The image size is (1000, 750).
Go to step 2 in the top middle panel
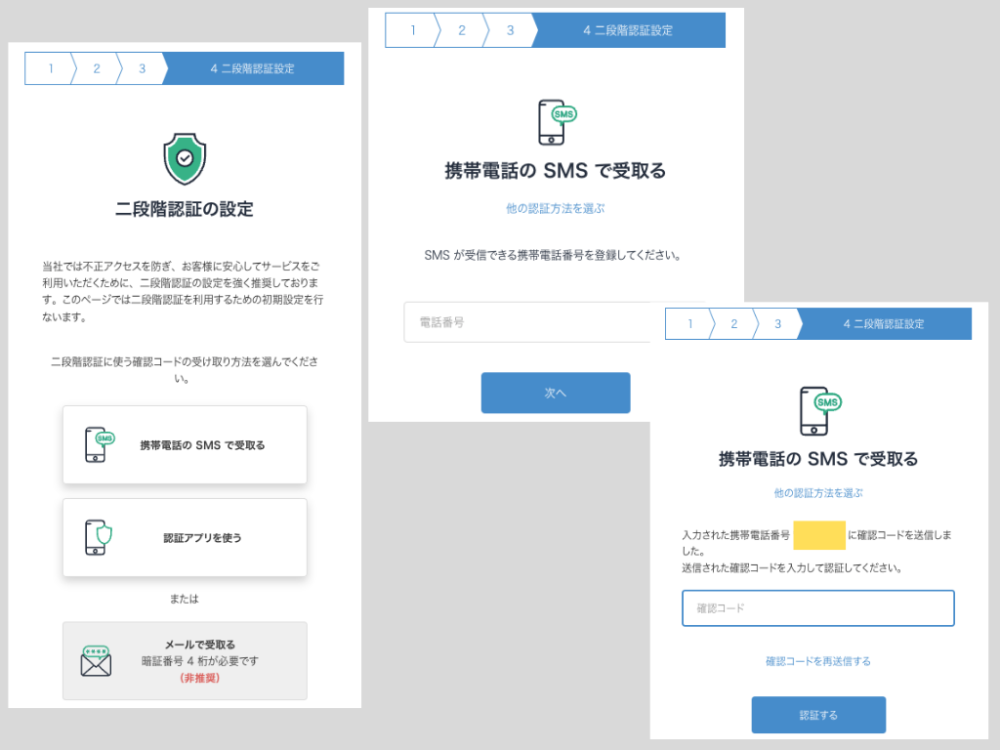tap(461, 30)
